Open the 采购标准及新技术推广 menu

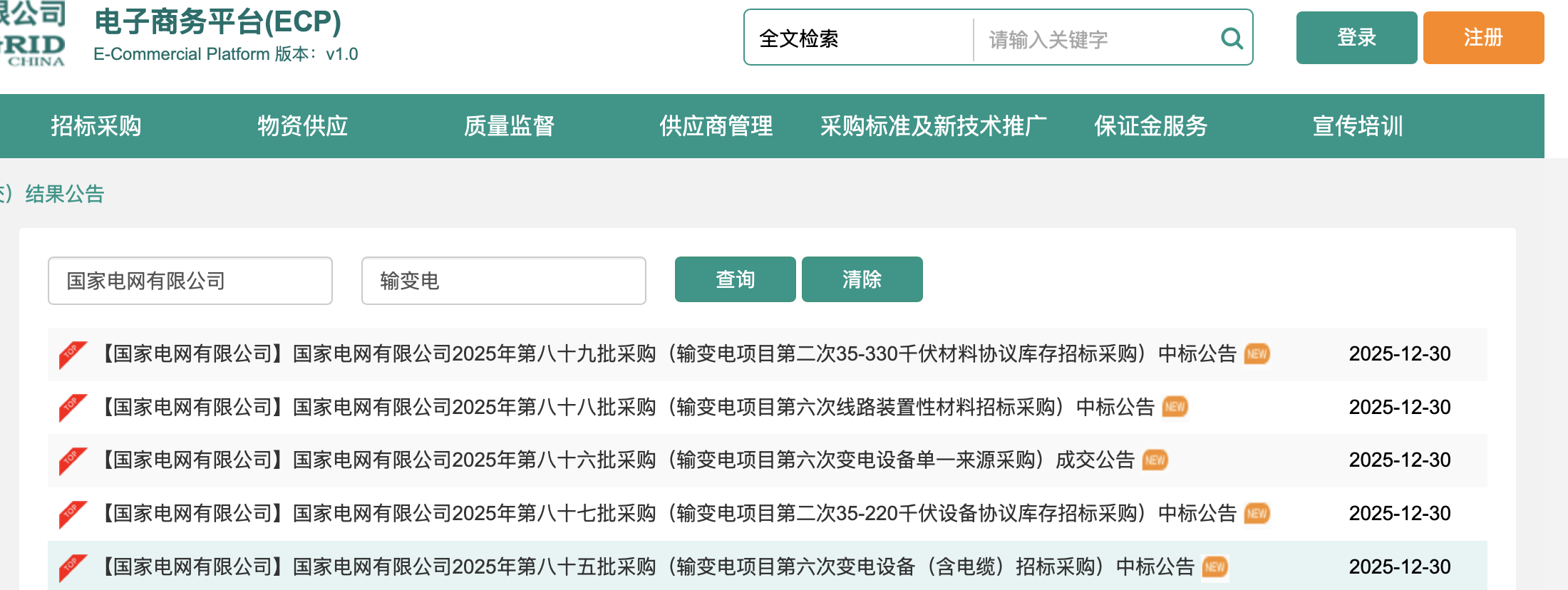tap(934, 126)
